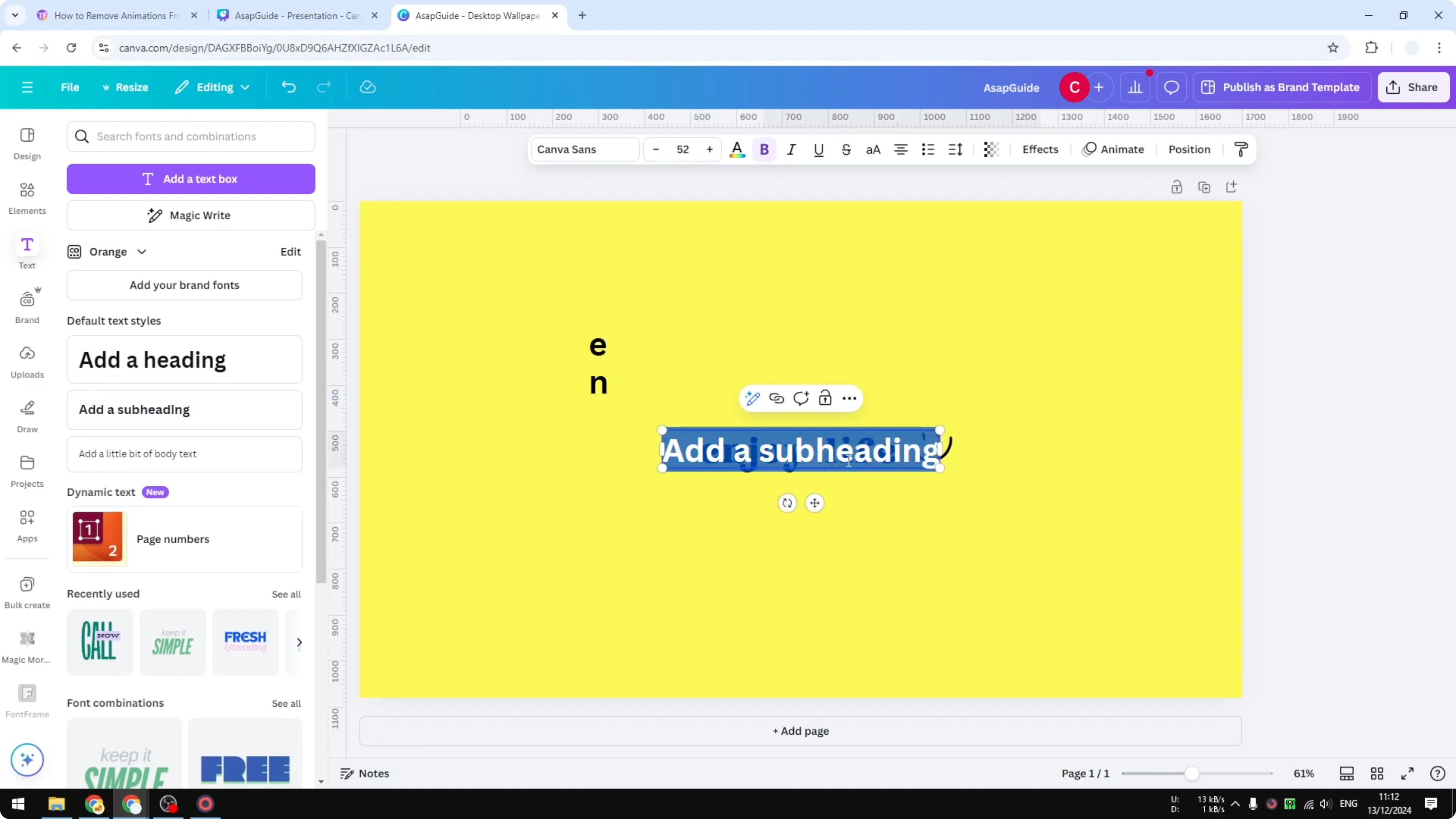Apply strikethrough to the selected text

846,149
